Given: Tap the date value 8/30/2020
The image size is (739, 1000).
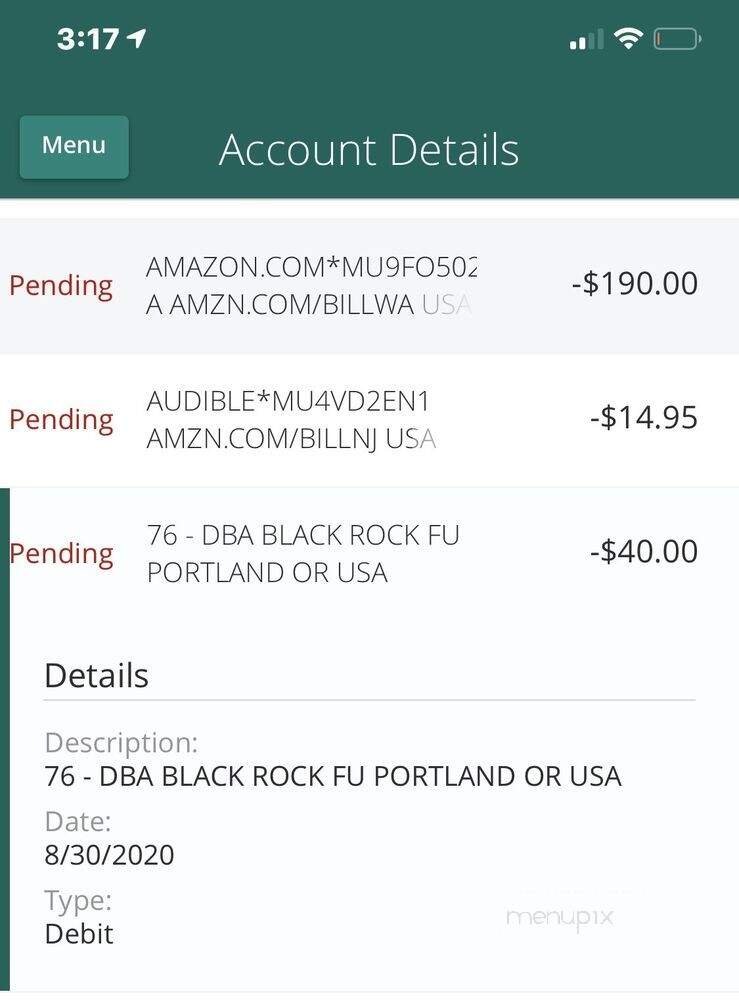Looking at the screenshot, I should (109, 855).
